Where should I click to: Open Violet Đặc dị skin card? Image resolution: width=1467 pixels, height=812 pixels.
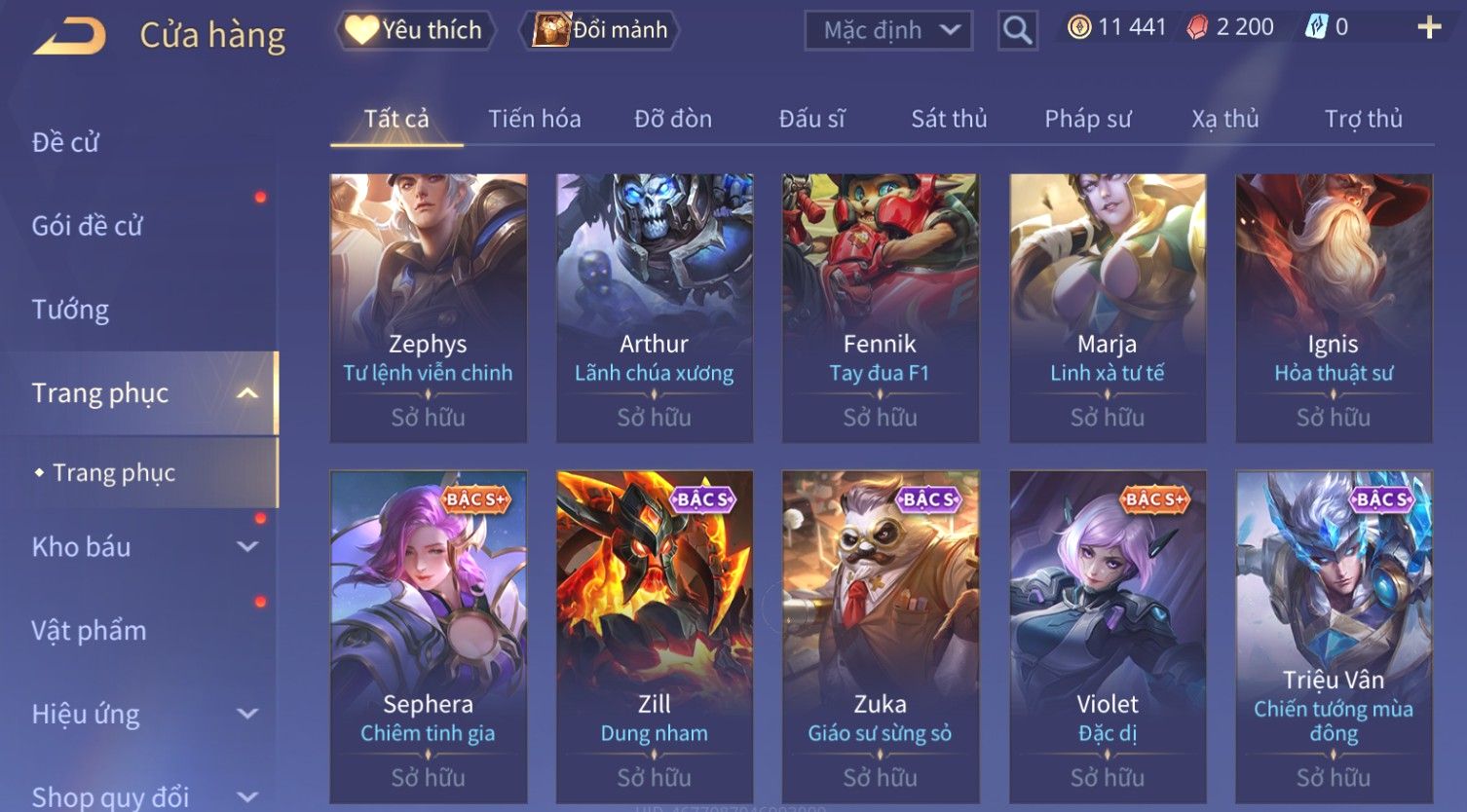pos(1108,637)
